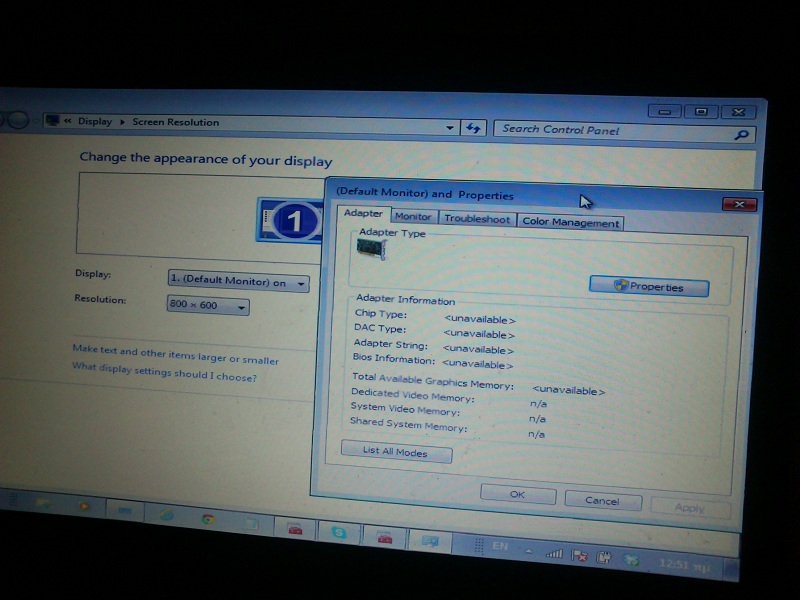Open 'Make text and other items larger or smaller'

coord(176,354)
